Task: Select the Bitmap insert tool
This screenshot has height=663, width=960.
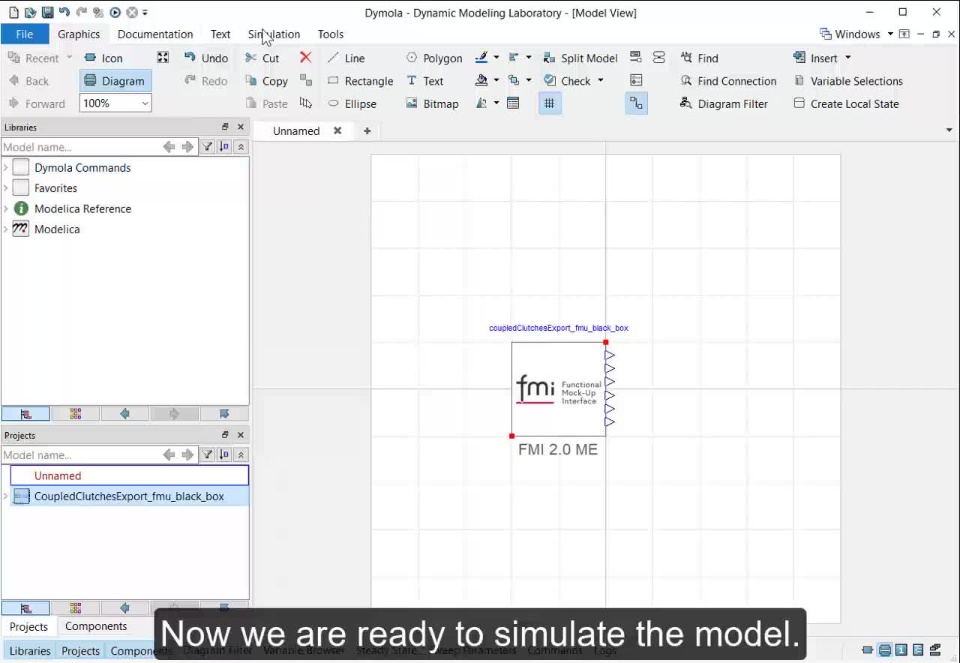Action: pos(432,103)
